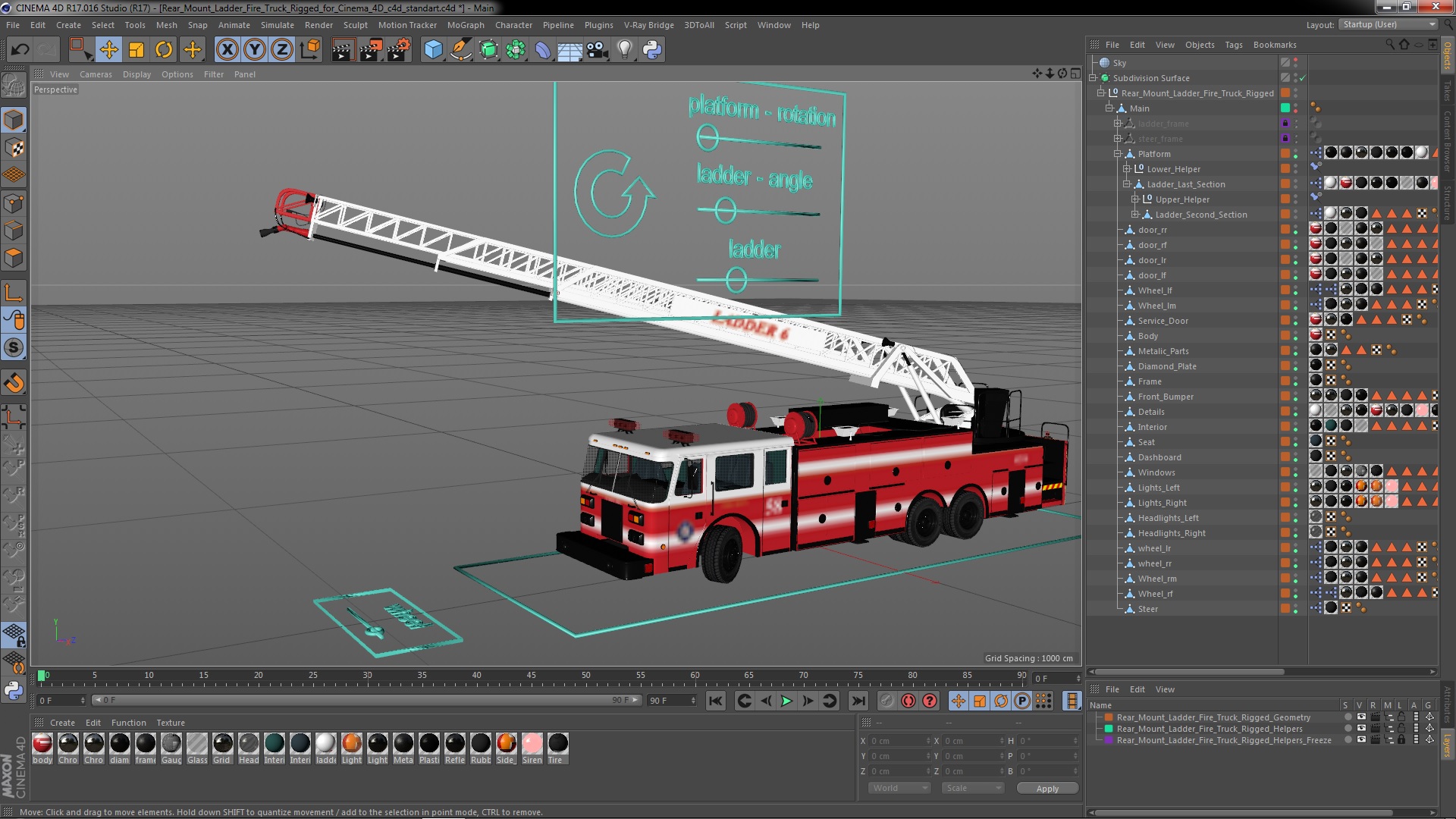Click the Bend deformer icon
This screenshot has height=819, width=1456.
(x=543, y=50)
